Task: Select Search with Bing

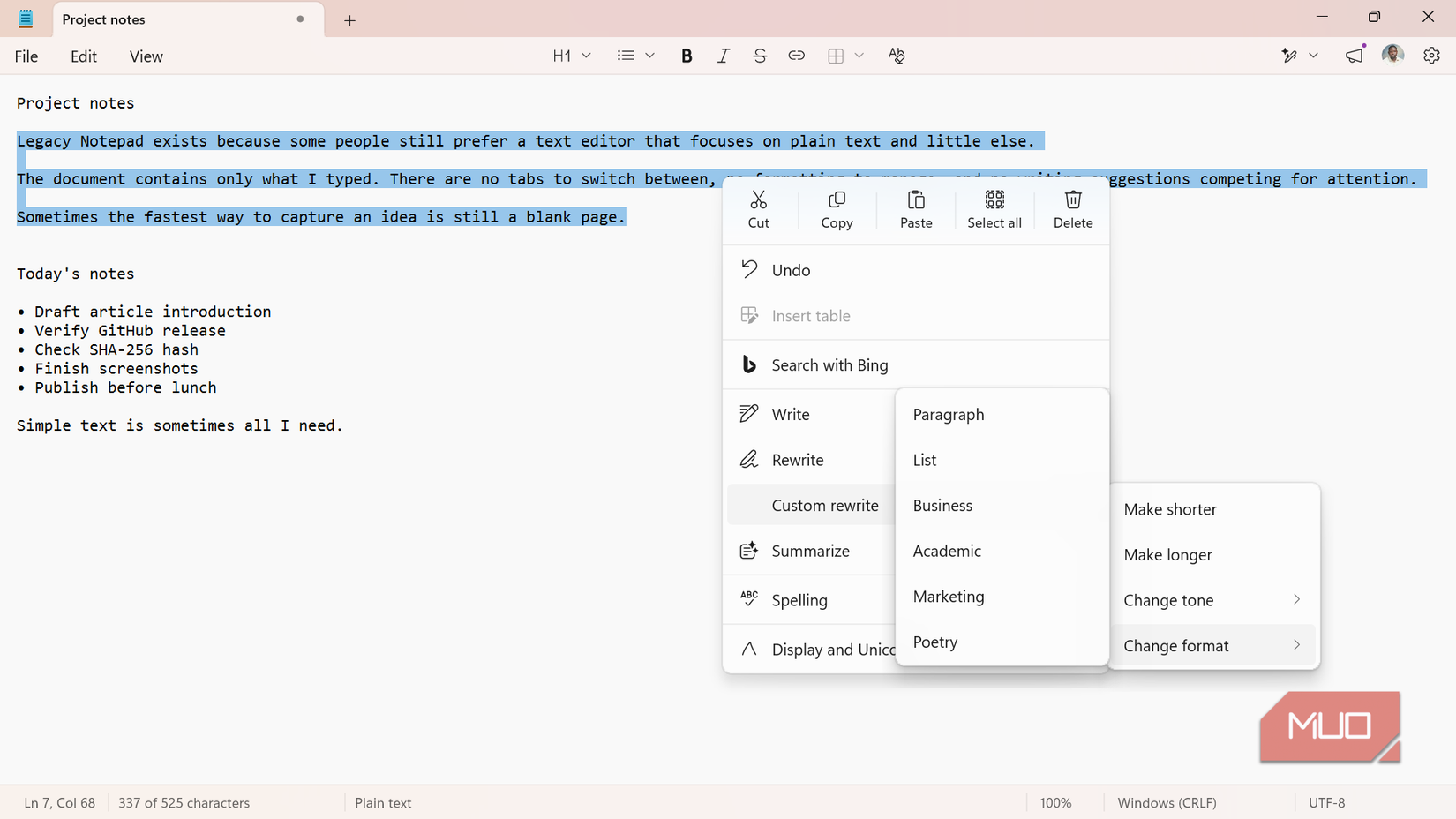Action: [x=916, y=365]
